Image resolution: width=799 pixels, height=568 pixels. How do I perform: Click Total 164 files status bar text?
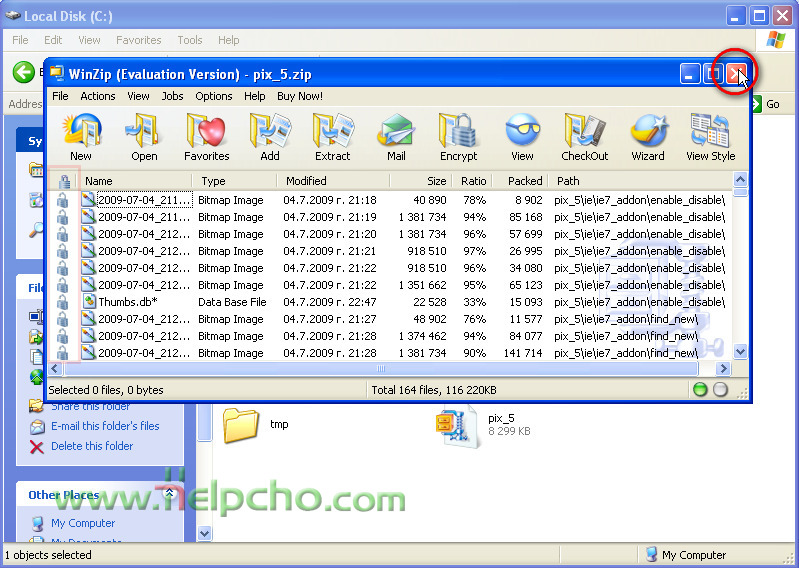(434, 390)
